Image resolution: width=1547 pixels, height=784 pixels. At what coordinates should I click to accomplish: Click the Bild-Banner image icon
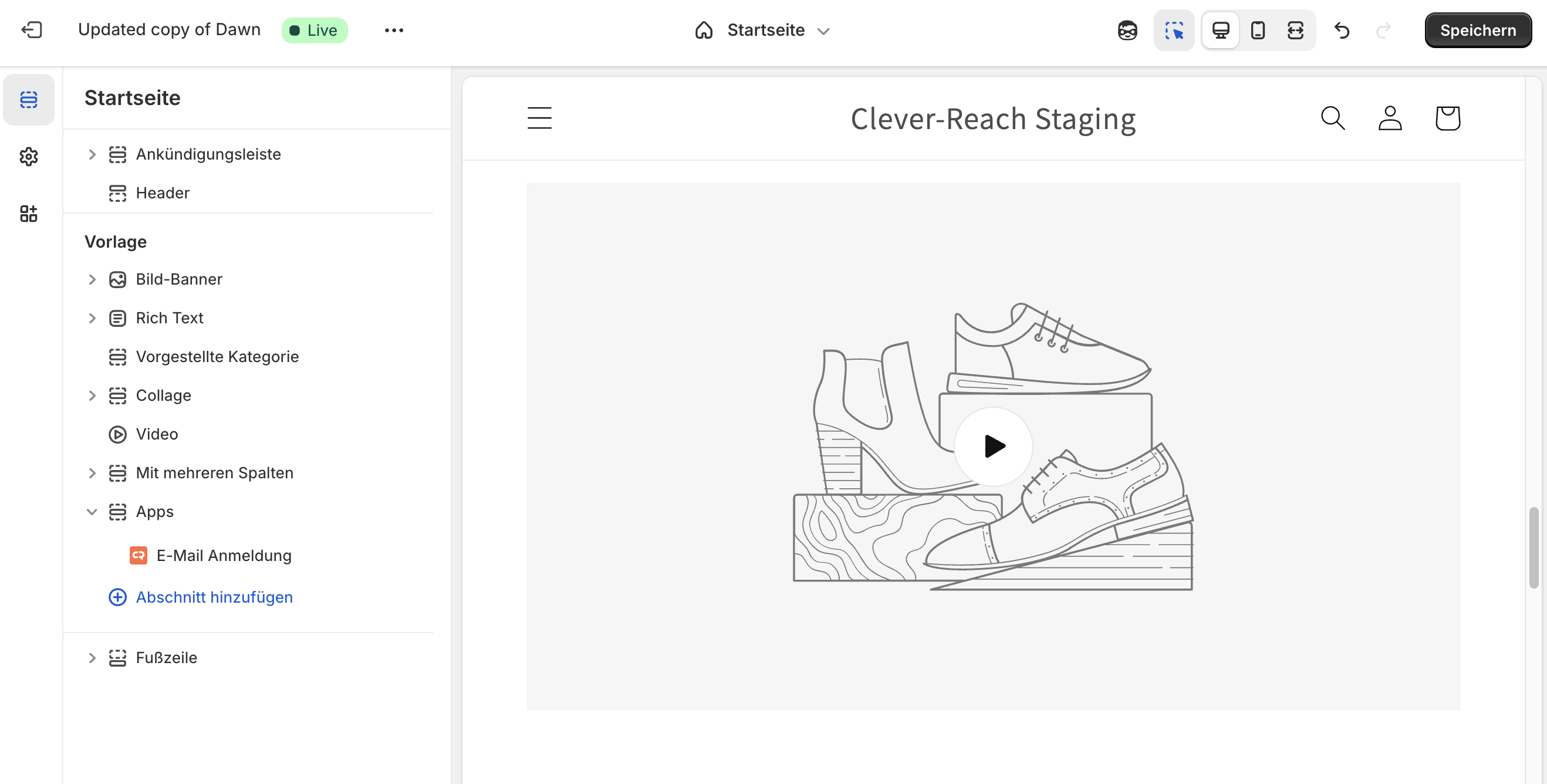click(117, 280)
